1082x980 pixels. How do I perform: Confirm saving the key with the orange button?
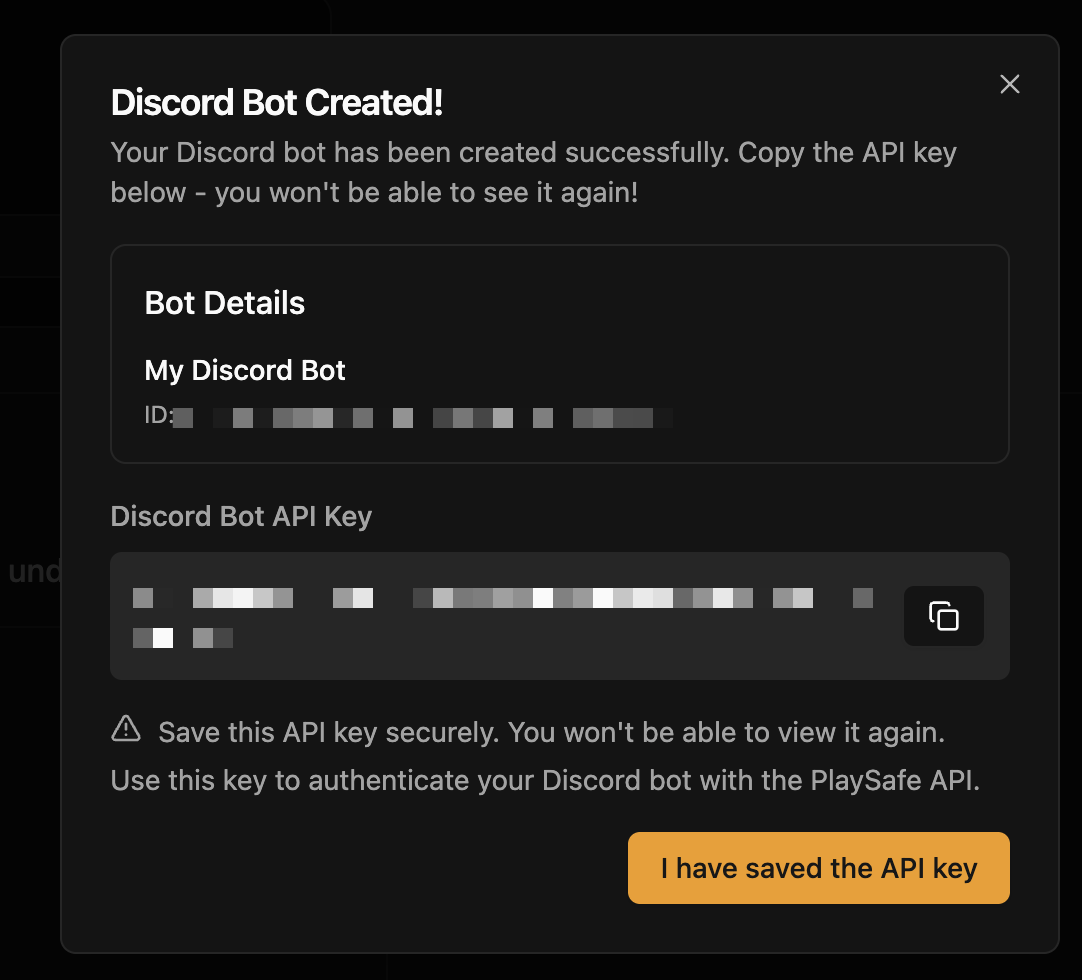click(x=818, y=868)
